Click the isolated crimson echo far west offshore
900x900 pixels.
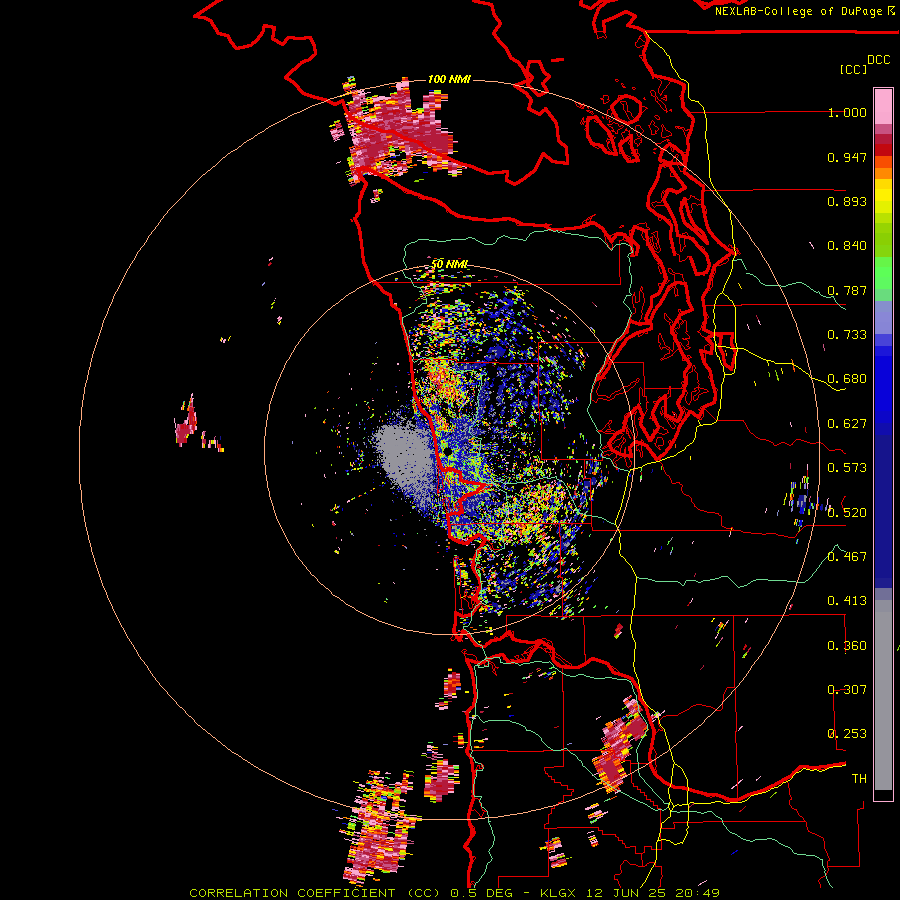186,421
